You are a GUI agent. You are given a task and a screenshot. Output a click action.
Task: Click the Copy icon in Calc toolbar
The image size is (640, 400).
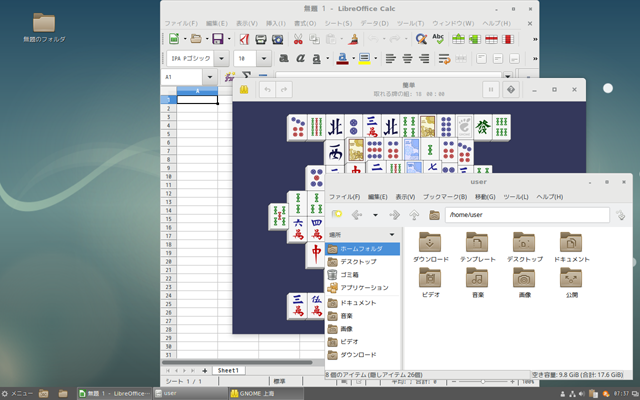[x=314, y=39]
